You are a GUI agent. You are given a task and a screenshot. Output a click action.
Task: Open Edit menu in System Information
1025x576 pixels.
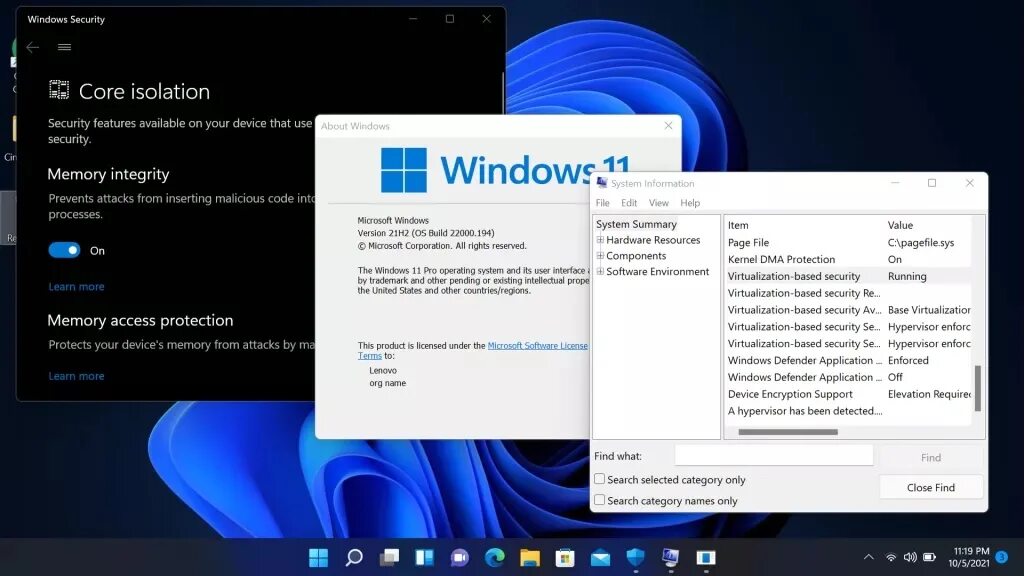tap(629, 203)
